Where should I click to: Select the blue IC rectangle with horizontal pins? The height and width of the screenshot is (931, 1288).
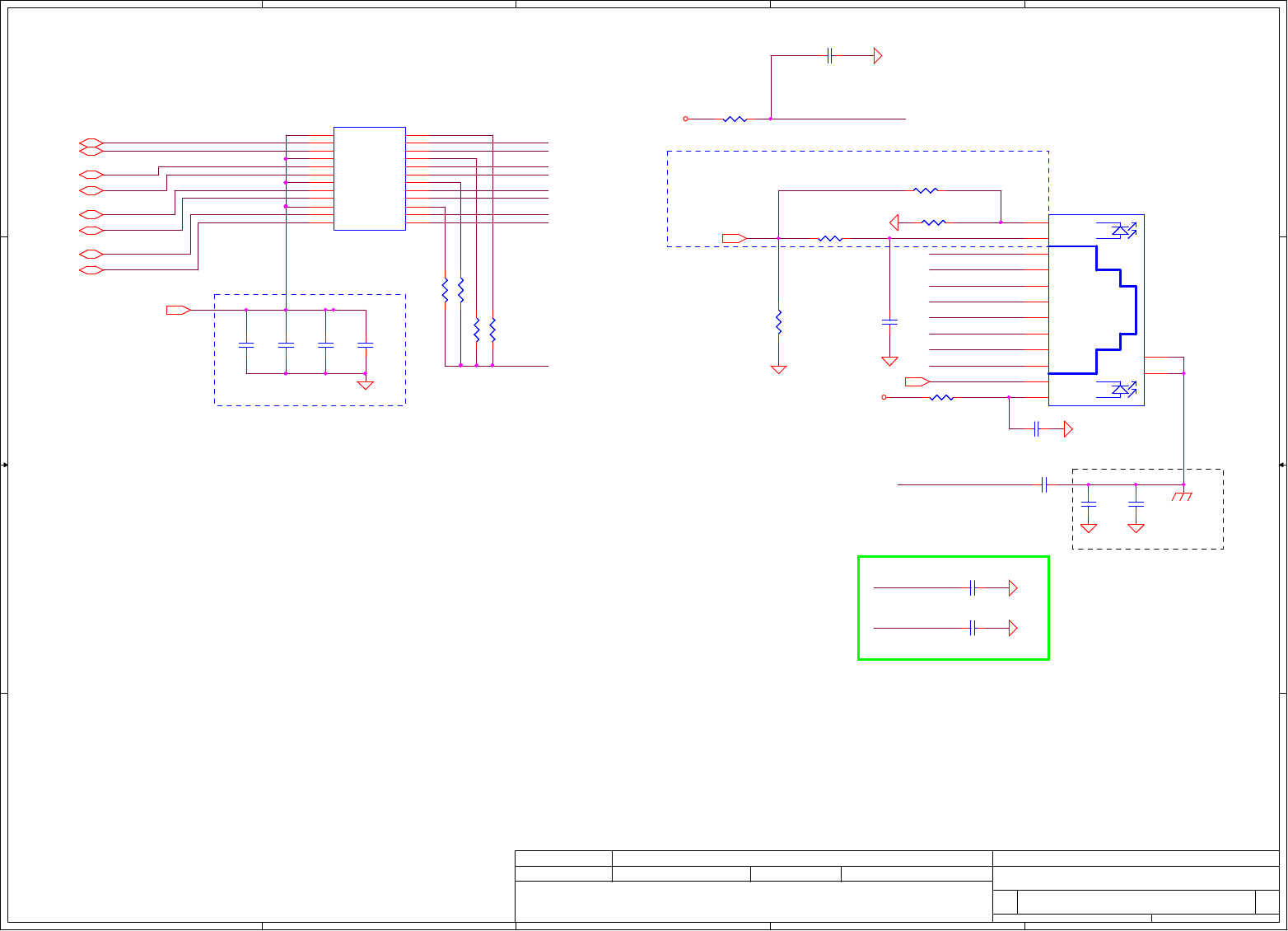coord(370,179)
